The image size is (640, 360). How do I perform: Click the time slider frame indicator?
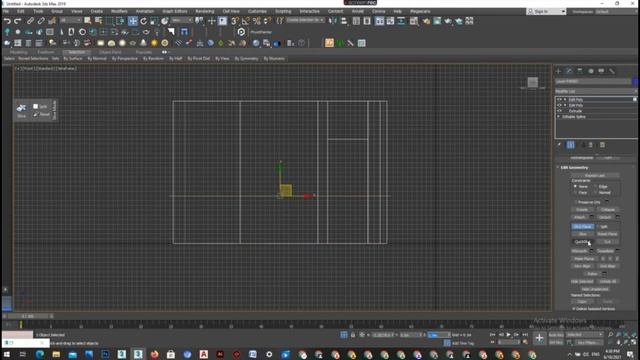[29, 316]
